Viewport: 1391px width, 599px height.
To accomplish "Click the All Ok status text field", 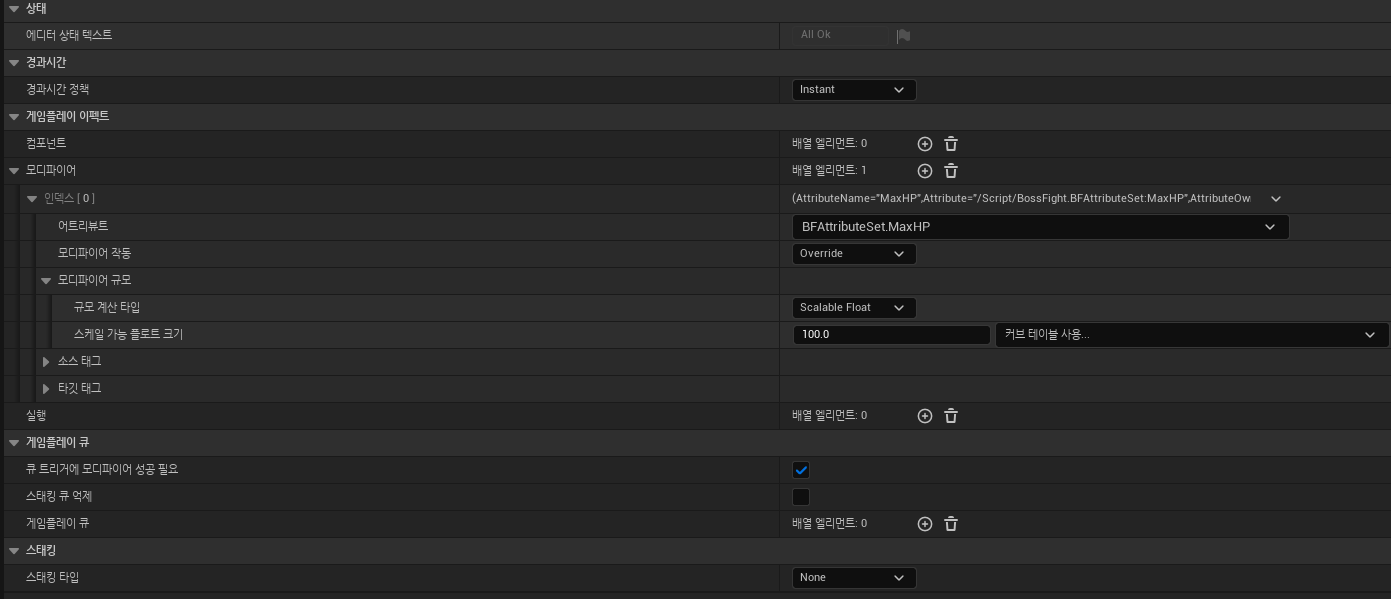I will tap(841, 35).
